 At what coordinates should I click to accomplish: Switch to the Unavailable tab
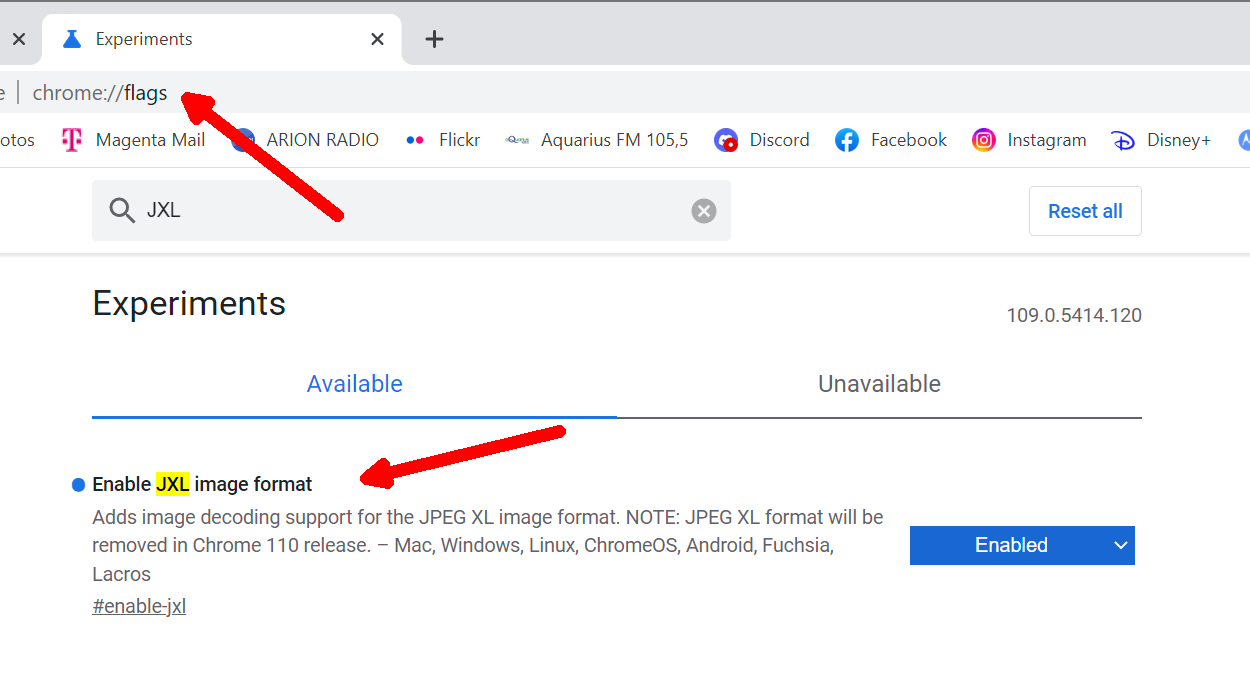[x=879, y=384]
